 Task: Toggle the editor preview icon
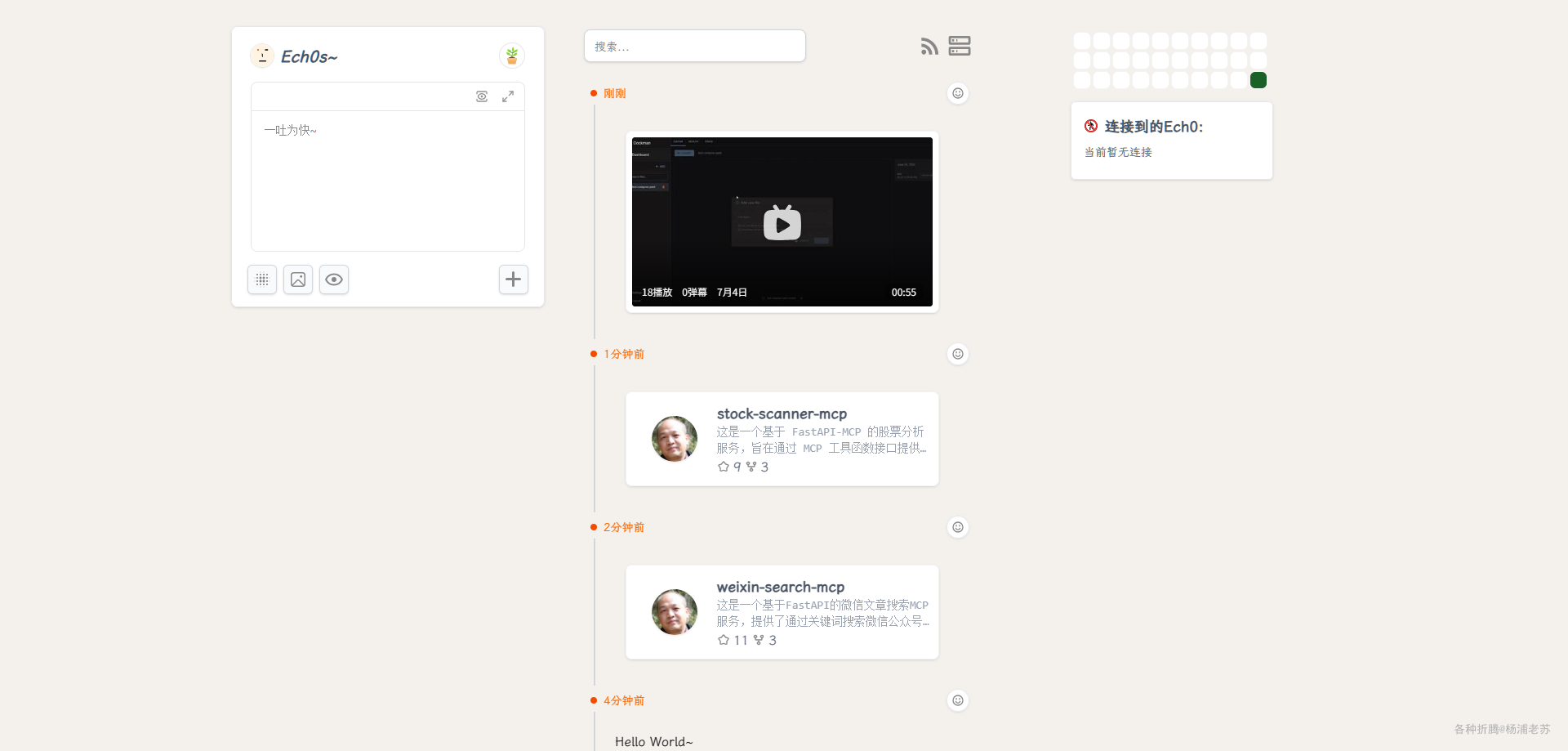tap(482, 96)
